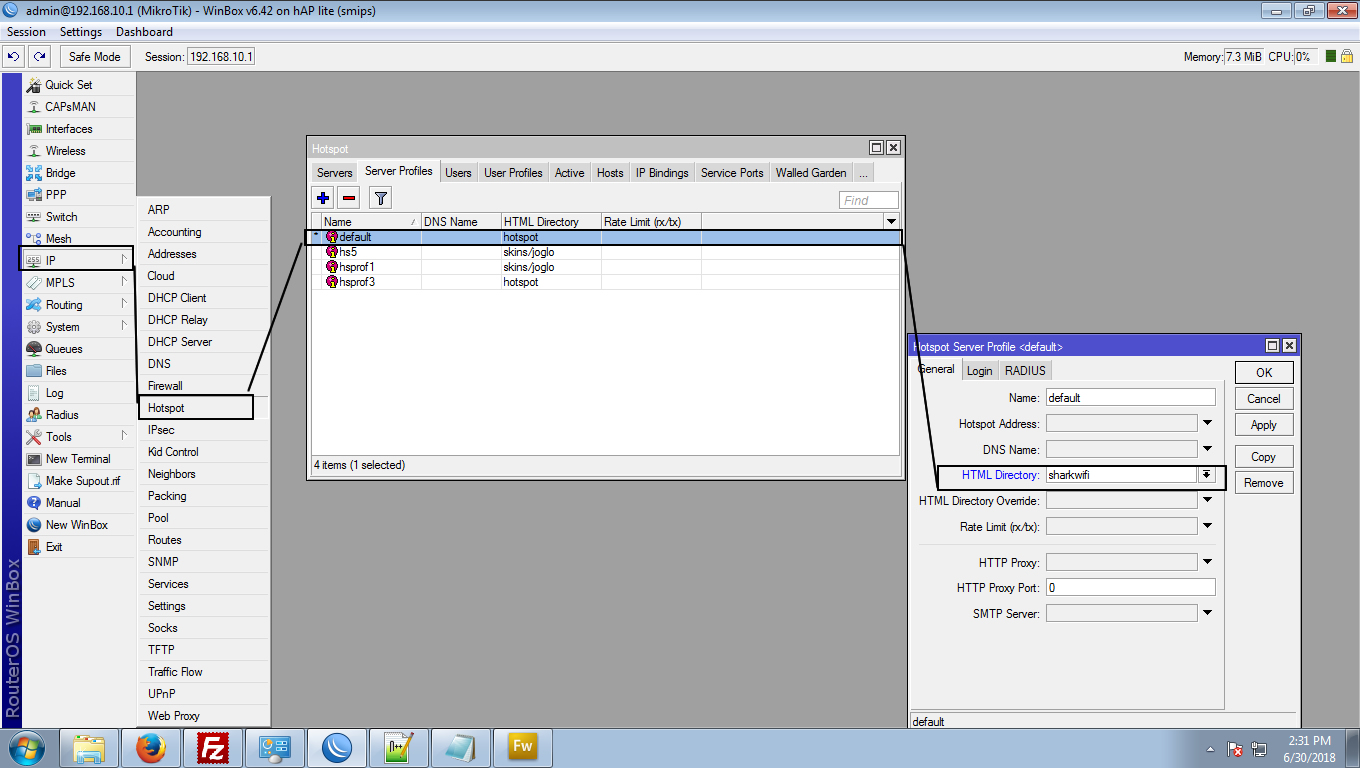Click Exit in sidebar
This screenshot has height=768, width=1360.
(78, 547)
